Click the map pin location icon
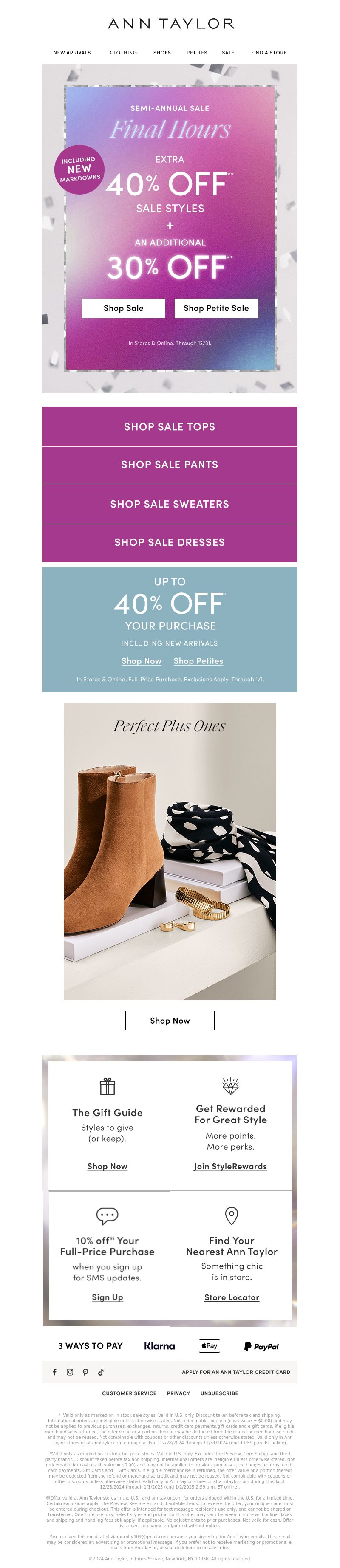Screen dimensions: 340x1568 (x=232, y=1215)
